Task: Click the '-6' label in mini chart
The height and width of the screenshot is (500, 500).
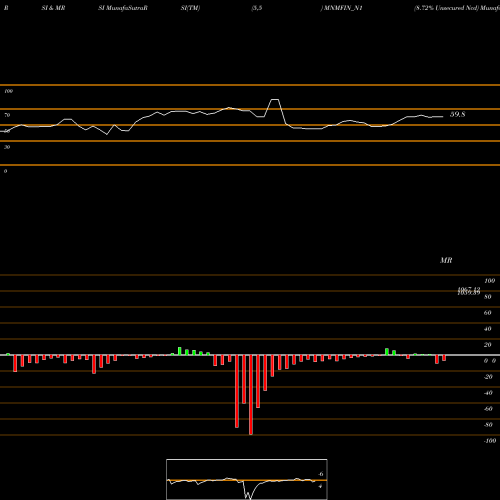Action: (x=321, y=474)
